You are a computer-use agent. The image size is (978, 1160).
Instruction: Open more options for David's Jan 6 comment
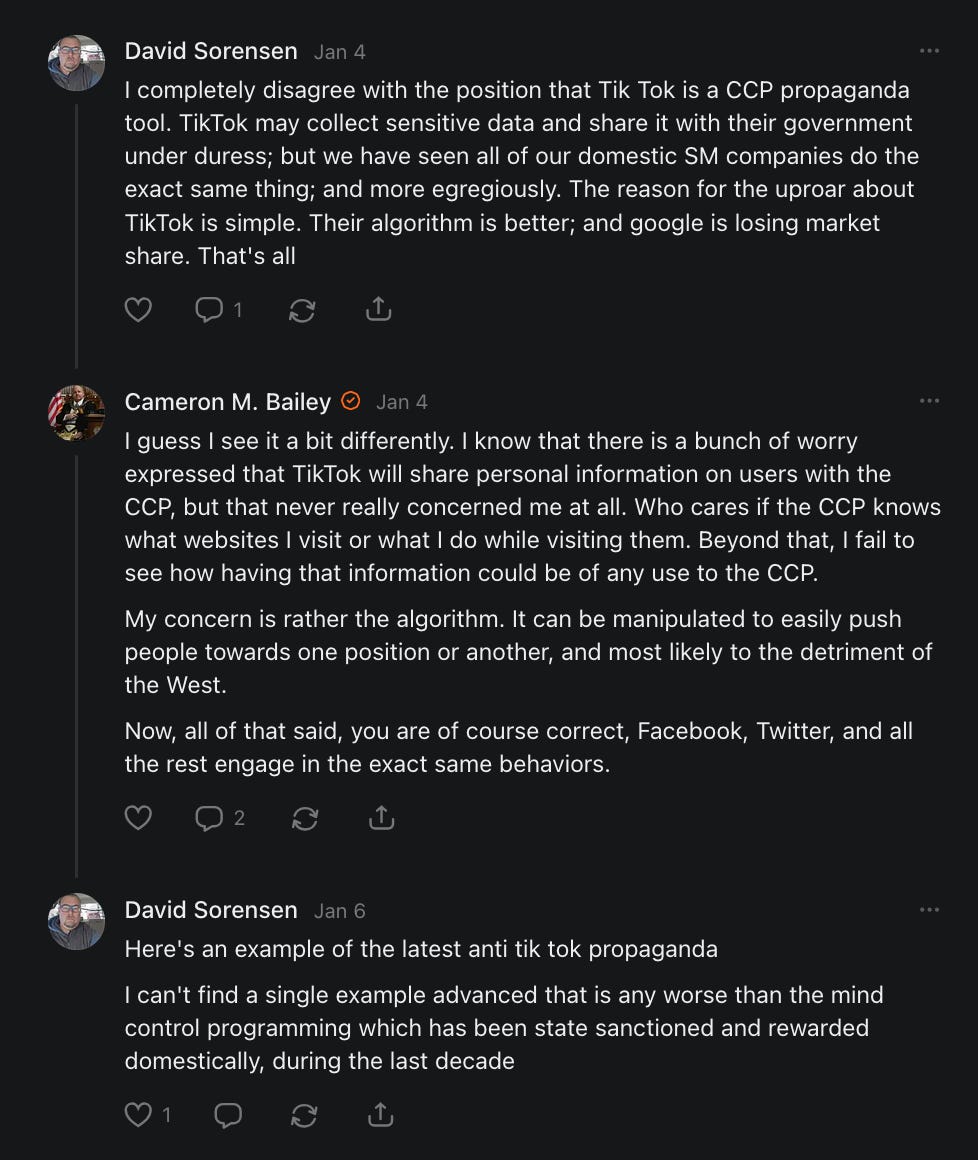[x=929, y=910]
